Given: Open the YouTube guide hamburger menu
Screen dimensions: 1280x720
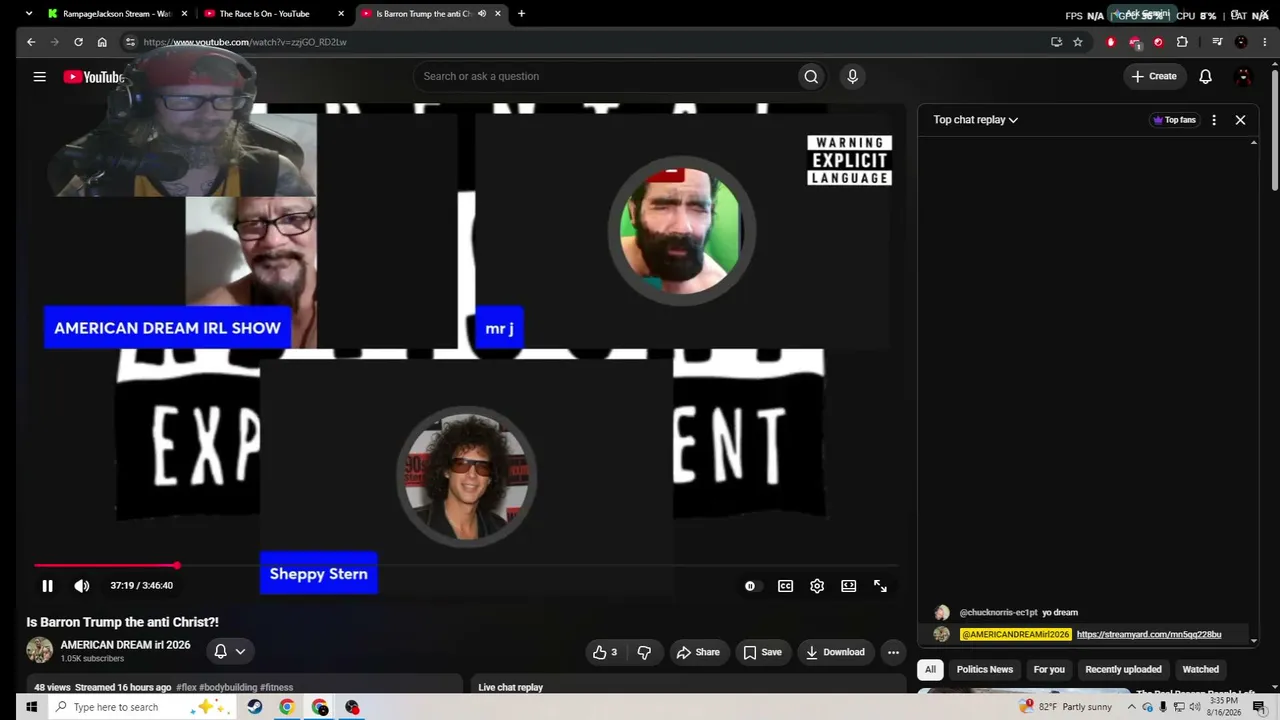Looking at the screenshot, I should [x=40, y=76].
